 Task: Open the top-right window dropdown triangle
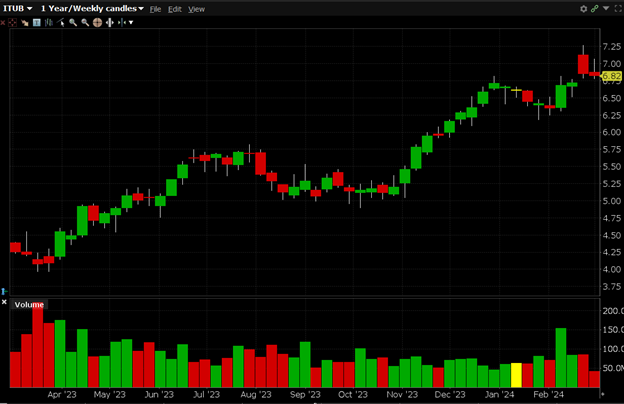coord(606,8)
